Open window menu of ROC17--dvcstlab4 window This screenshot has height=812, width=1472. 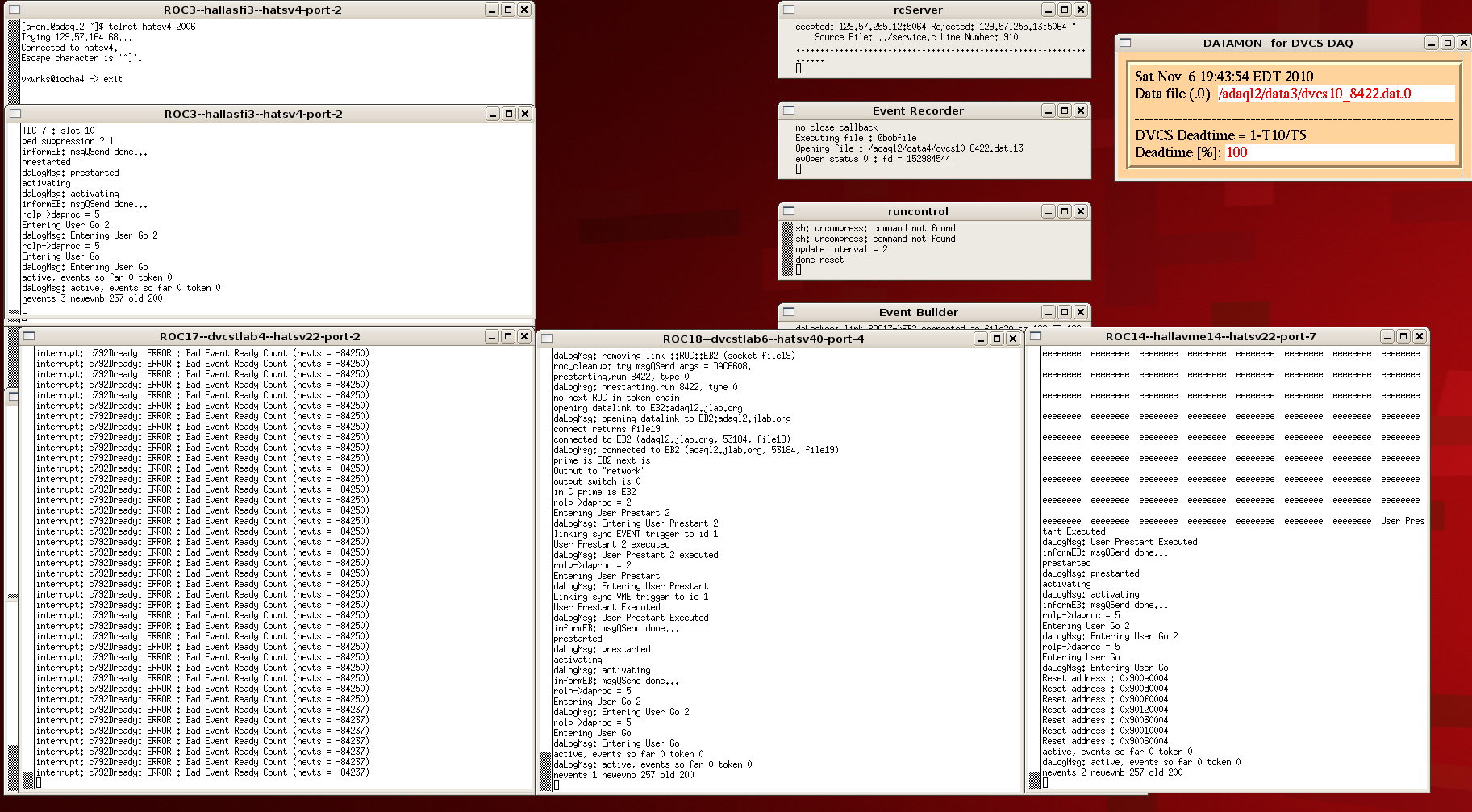point(29,336)
